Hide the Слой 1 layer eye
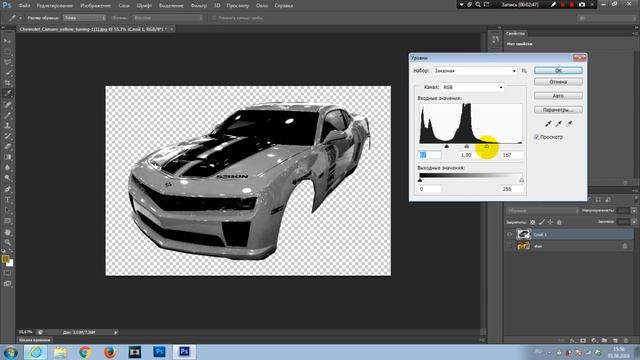Screen dimensions: 640x360 pos(509,234)
